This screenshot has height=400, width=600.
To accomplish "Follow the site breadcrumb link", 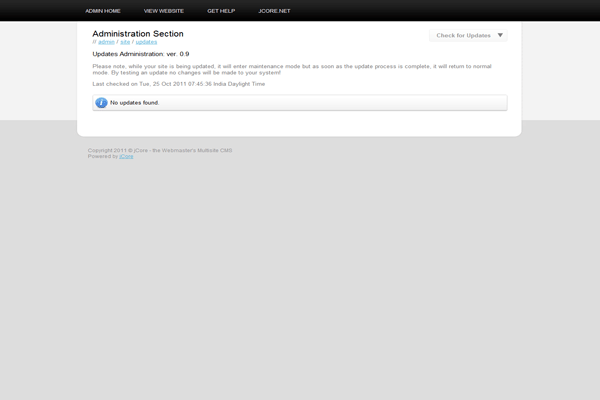I will 125,42.
